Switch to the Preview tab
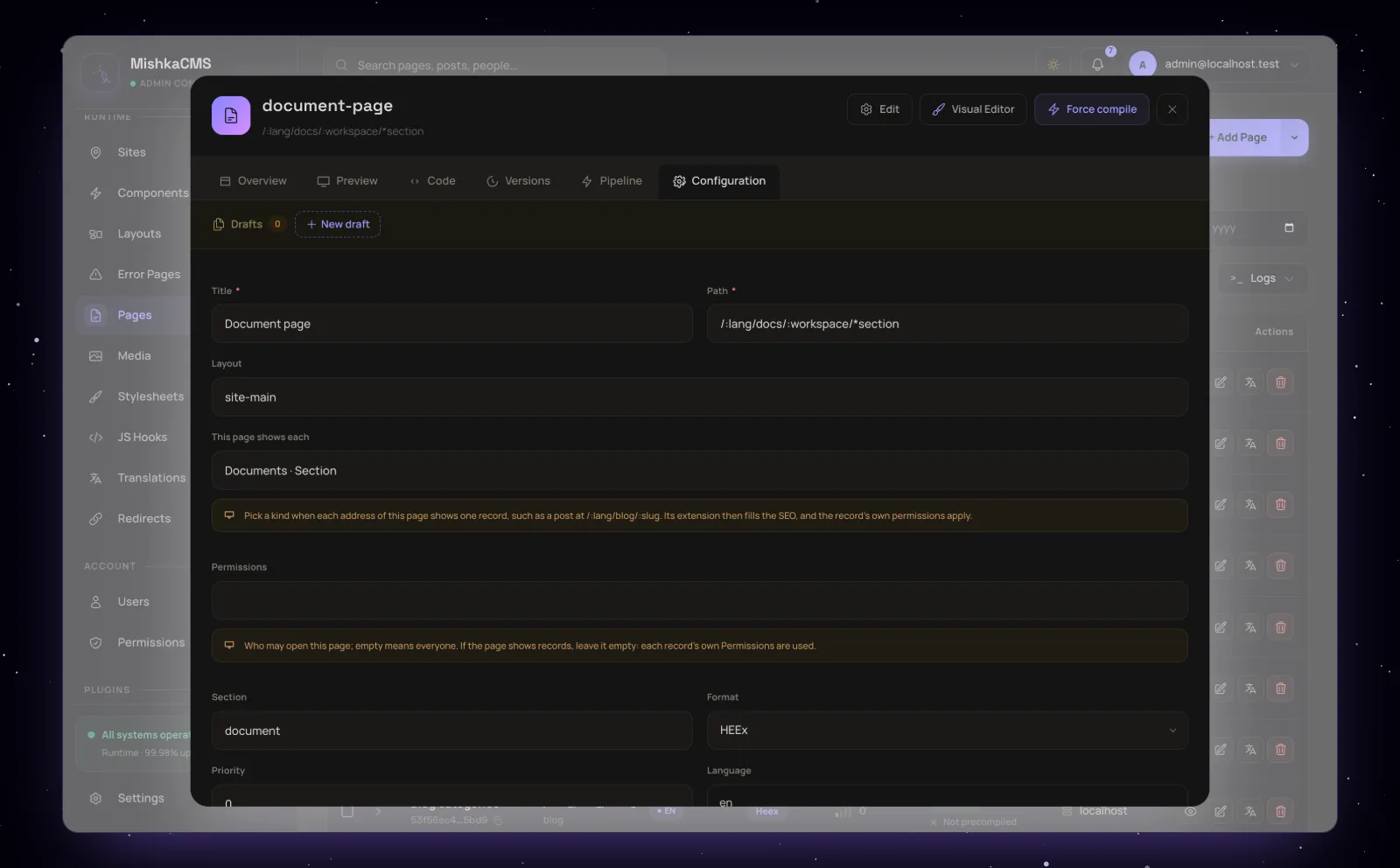 pyautogui.click(x=347, y=181)
